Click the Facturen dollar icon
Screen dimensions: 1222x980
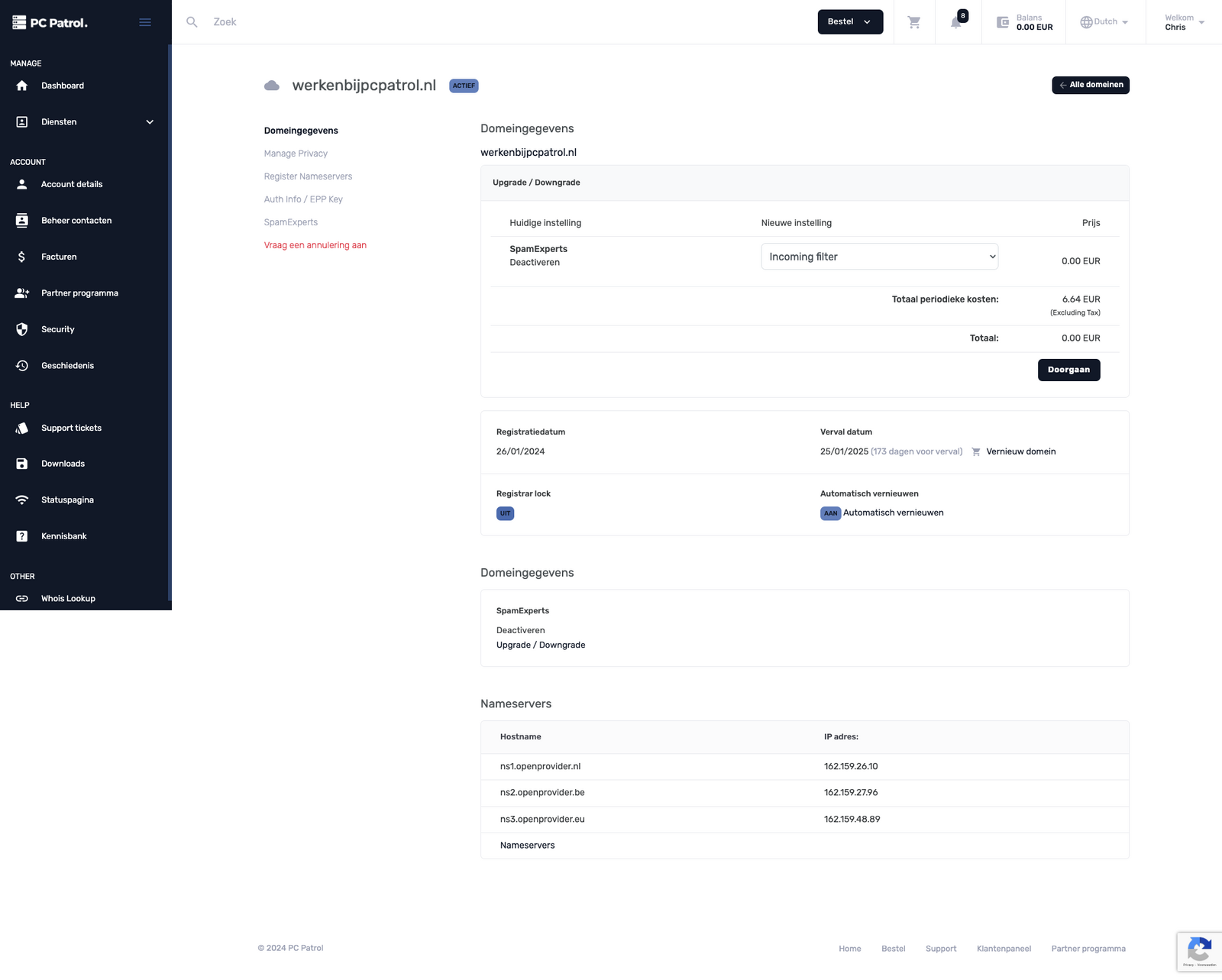pos(22,257)
